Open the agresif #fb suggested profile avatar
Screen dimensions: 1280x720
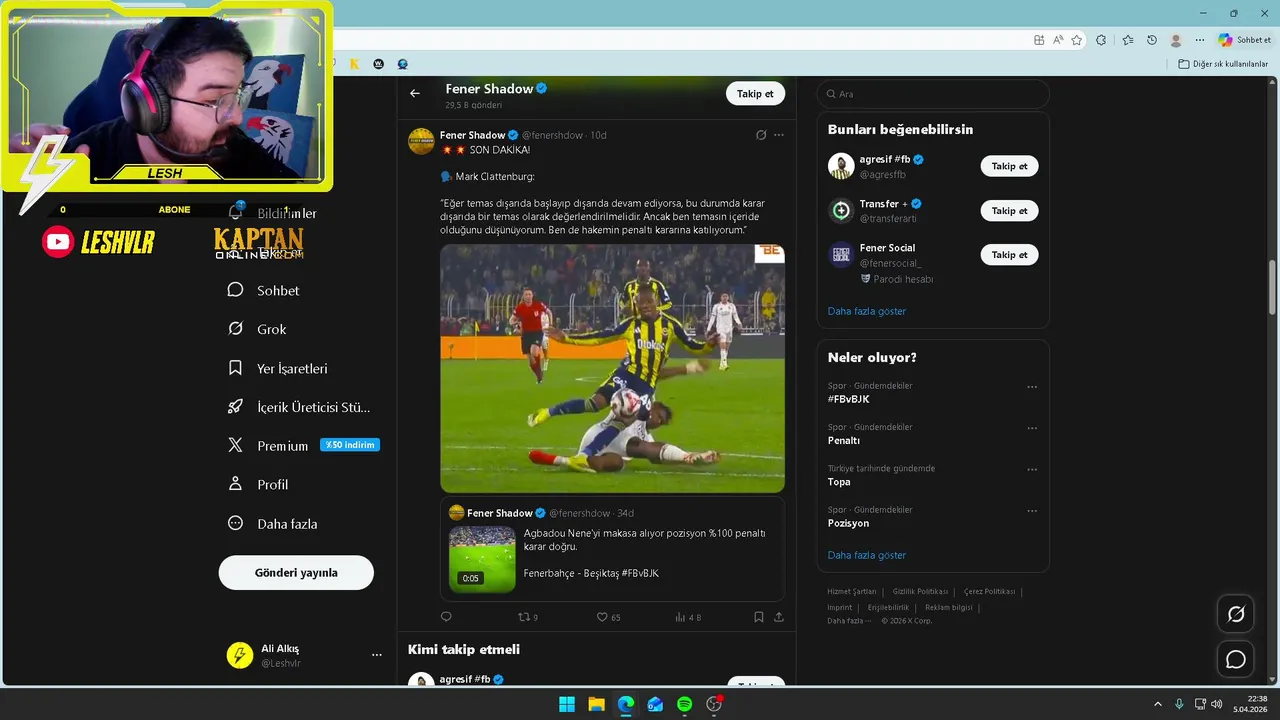coord(841,166)
